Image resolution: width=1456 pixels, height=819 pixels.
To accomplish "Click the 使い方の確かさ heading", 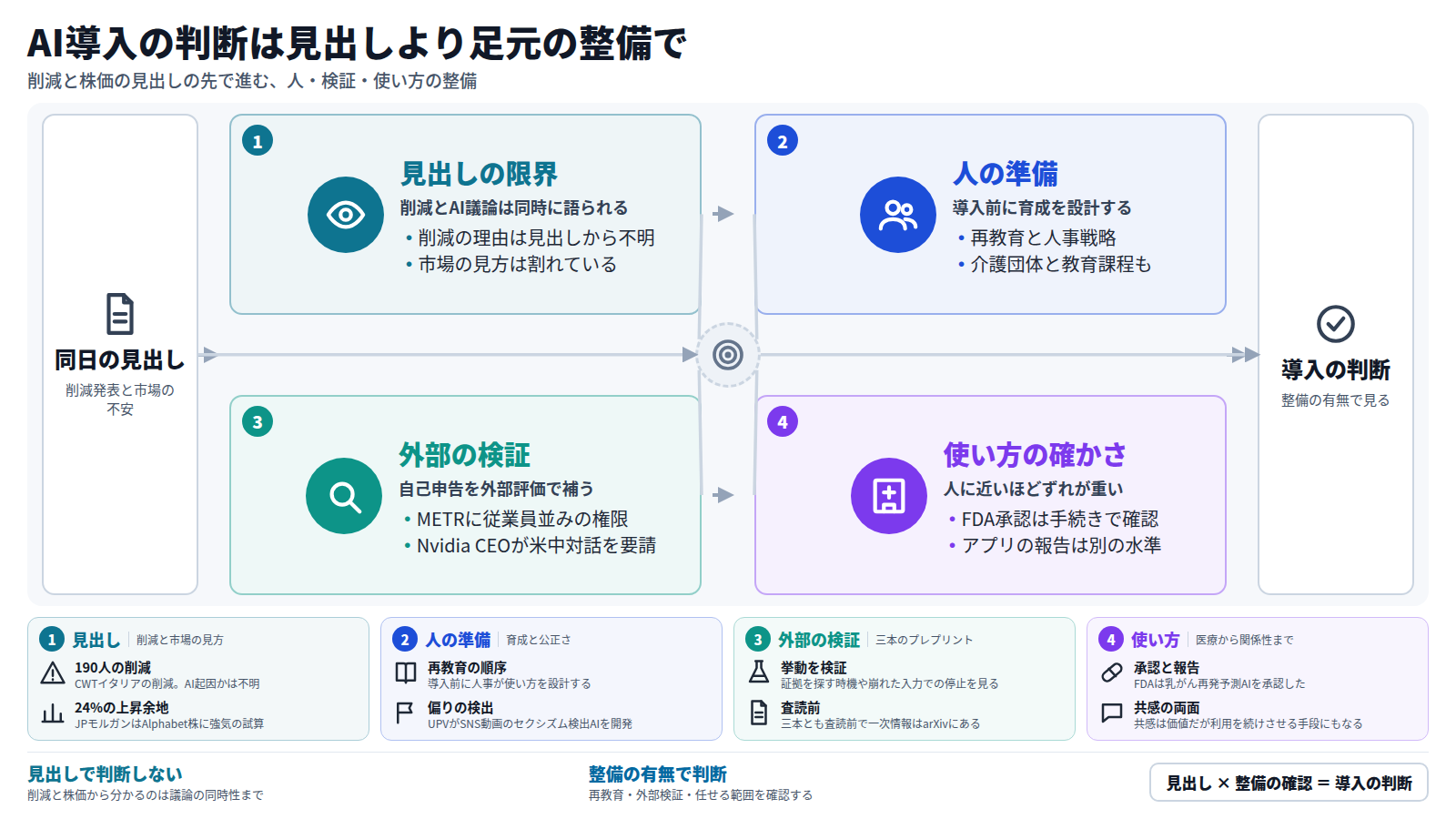I will point(1035,455).
